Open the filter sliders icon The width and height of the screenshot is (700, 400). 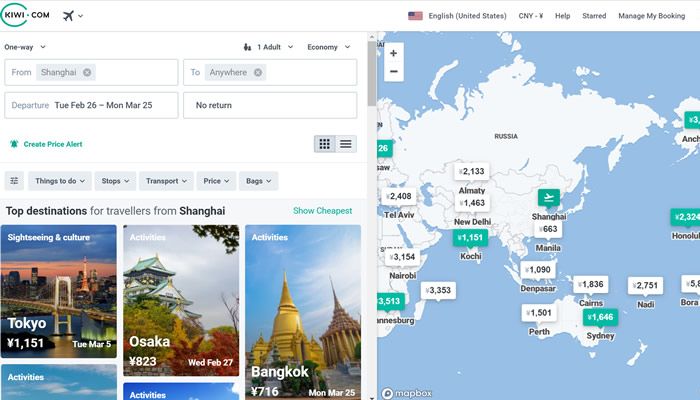tap(14, 181)
